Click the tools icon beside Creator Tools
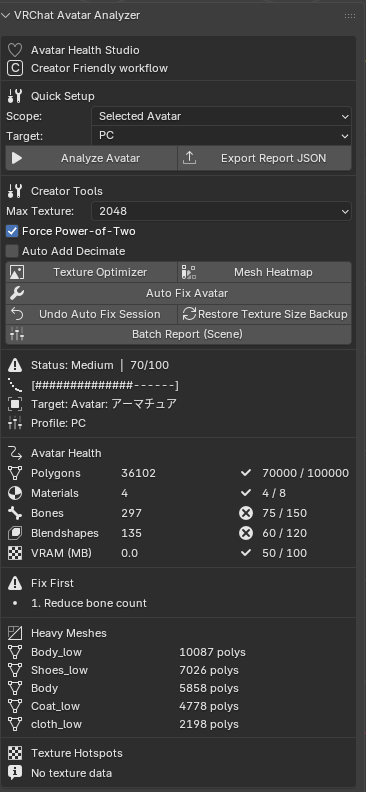Screen dimensions: 366x792 pyautogui.click(x=16, y=191)
